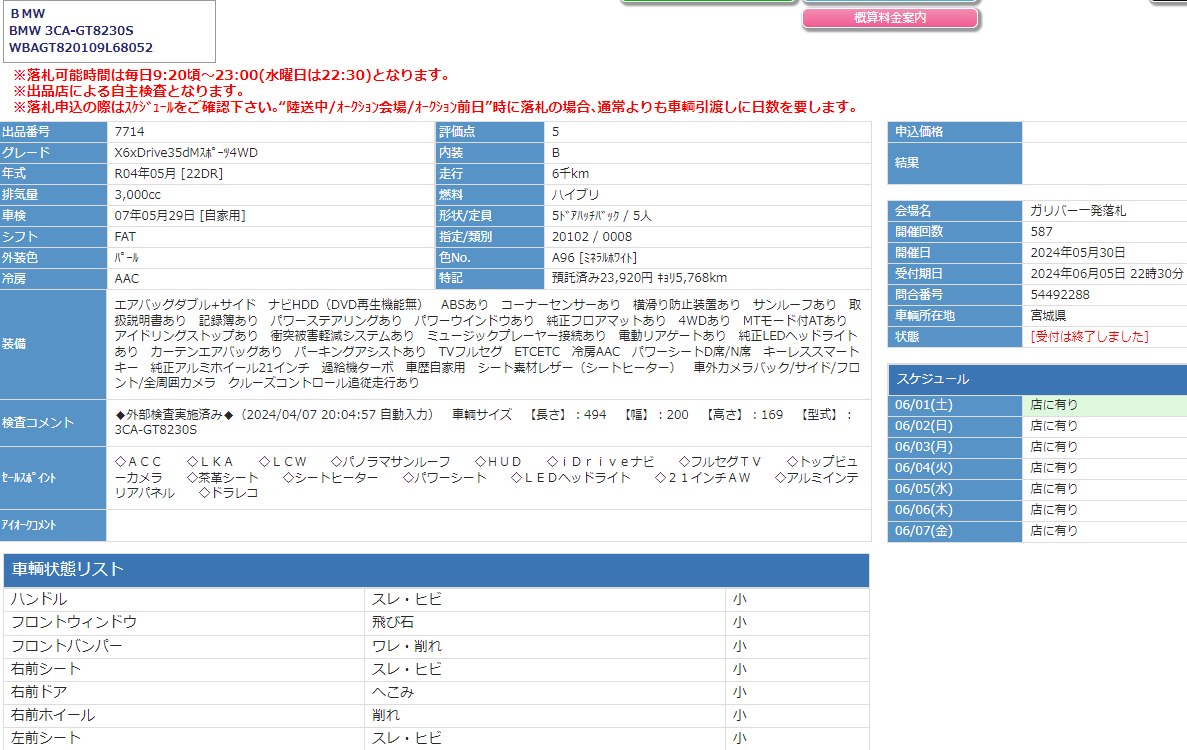Click the スケジュール panel header
This screenshot has width=1187, height=750.
[x=1036, y=379]
